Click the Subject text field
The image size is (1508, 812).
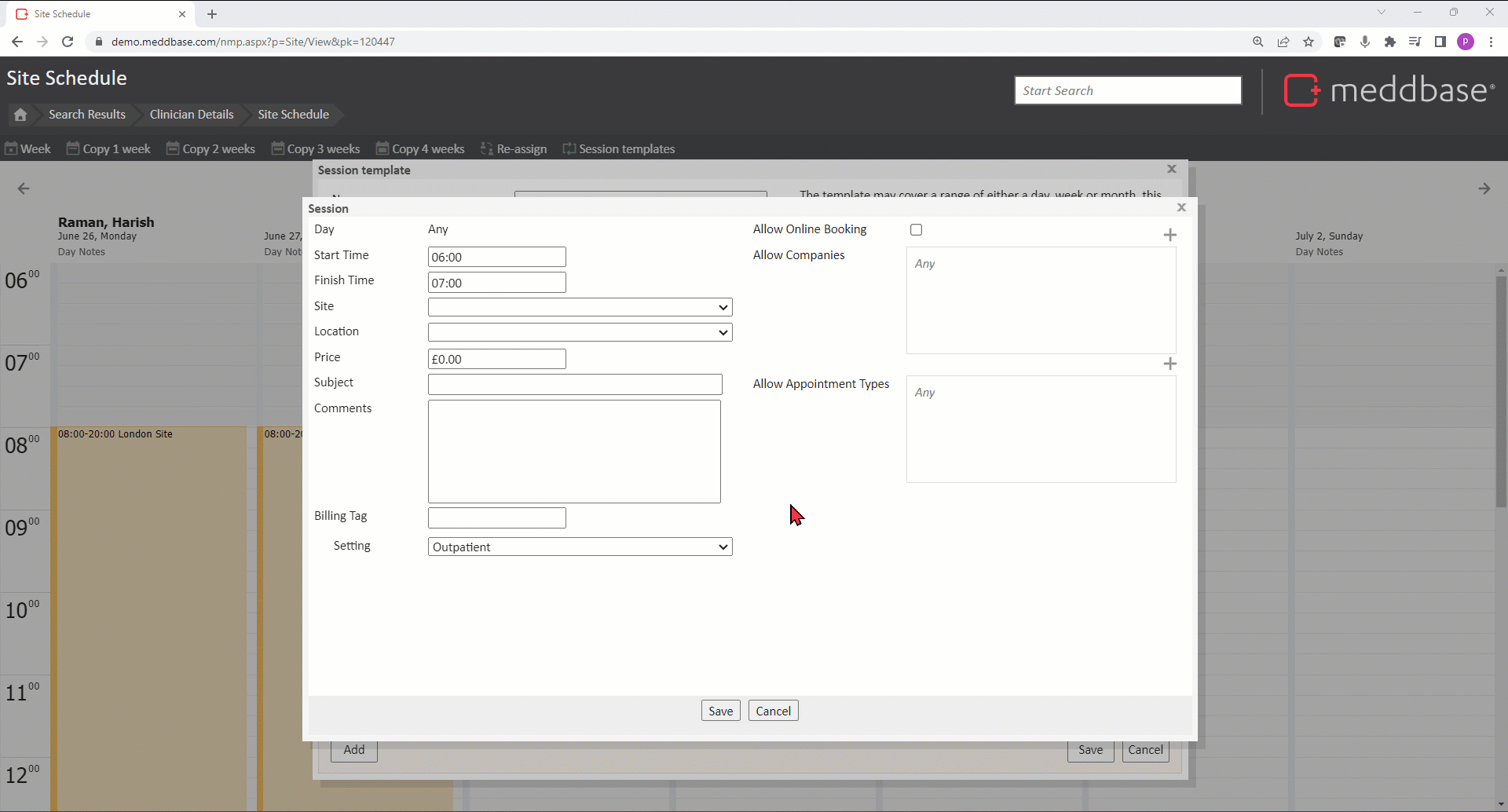pyautogui.click(x=575, y=384)
